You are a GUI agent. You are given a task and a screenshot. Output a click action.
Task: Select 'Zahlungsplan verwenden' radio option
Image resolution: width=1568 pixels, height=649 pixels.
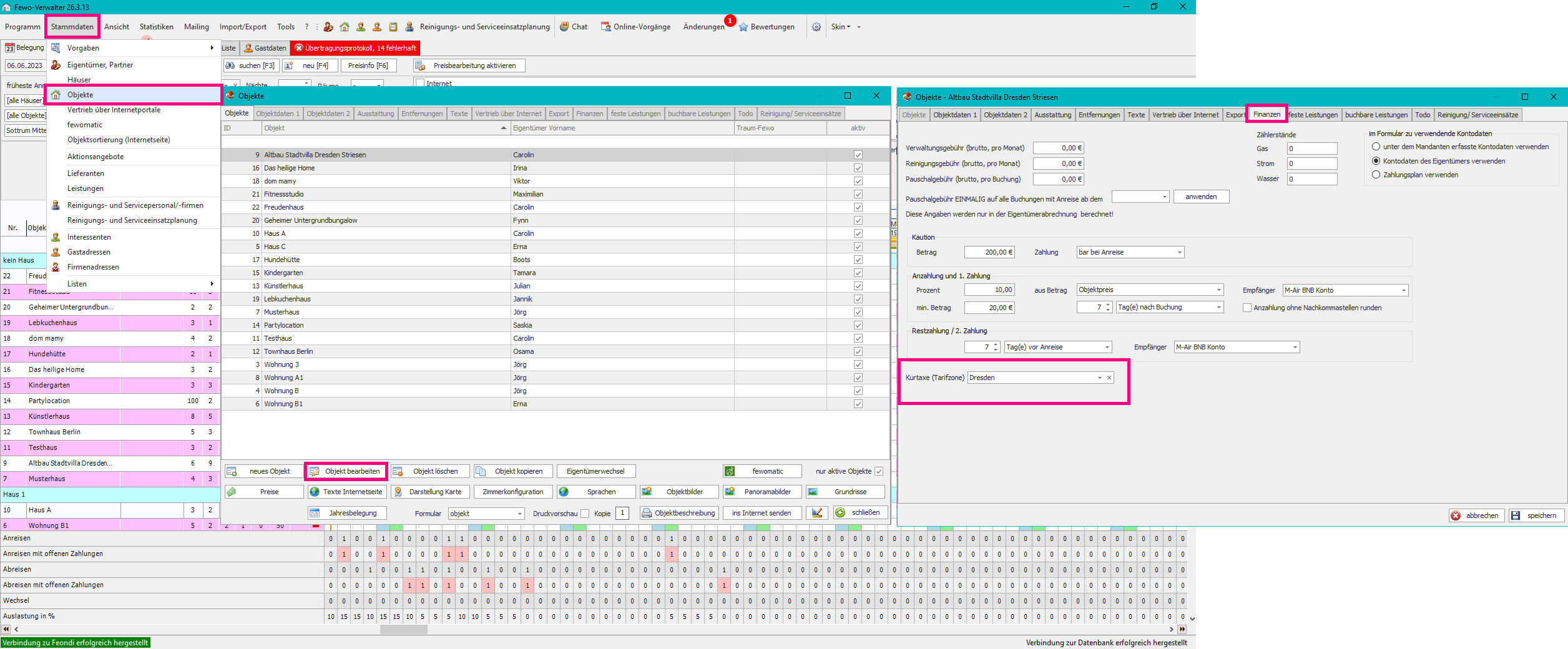1376,175
